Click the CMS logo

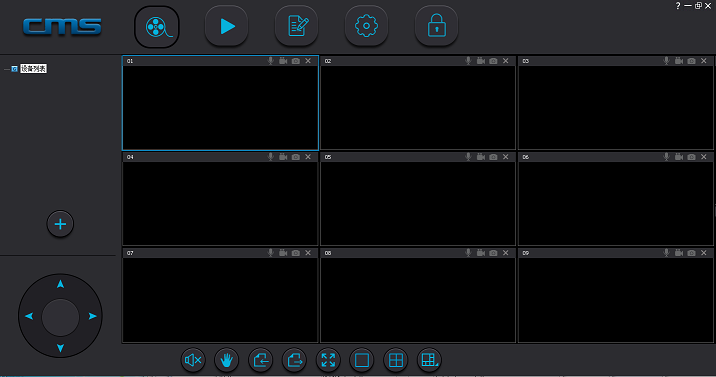tap(62, 26)
